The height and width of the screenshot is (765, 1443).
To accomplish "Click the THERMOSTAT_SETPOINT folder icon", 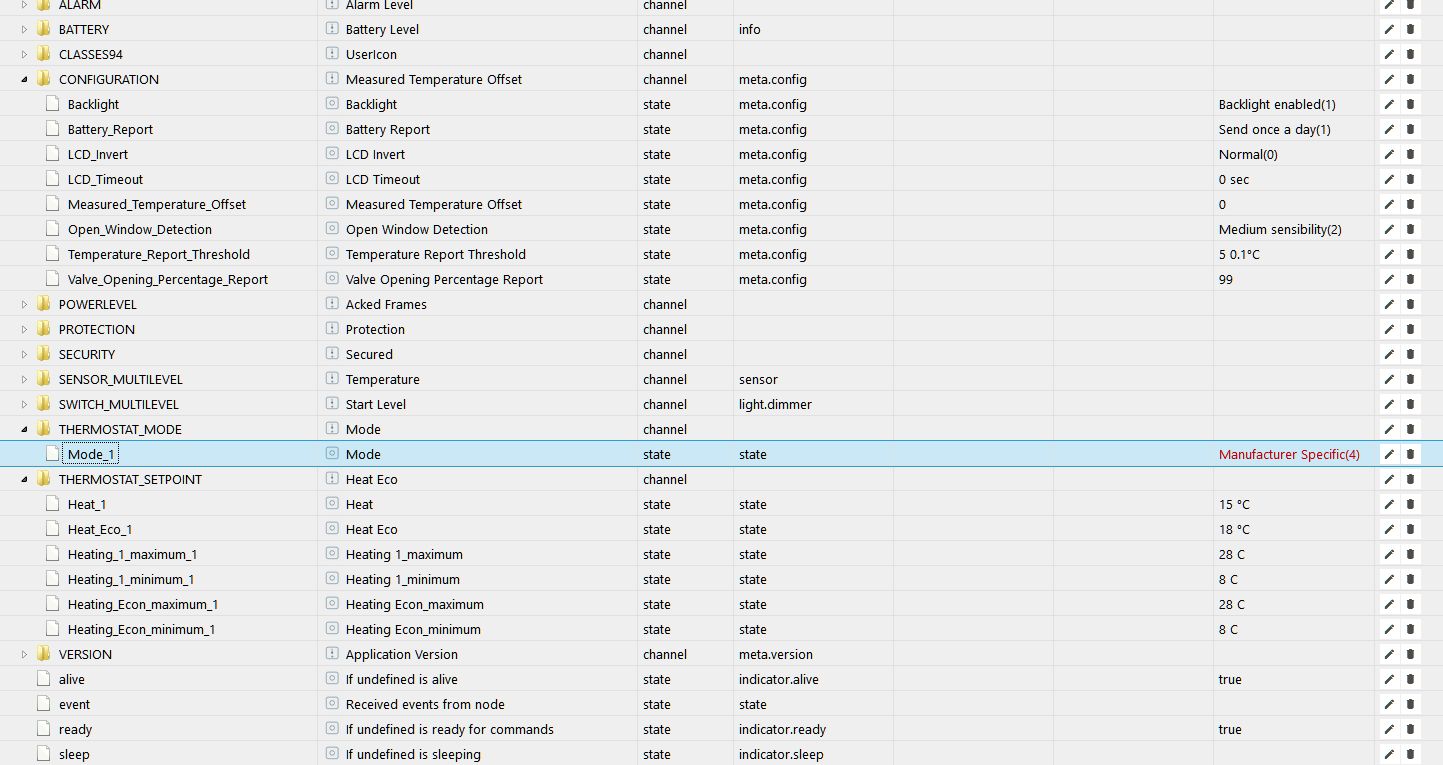I will (43, 479).
